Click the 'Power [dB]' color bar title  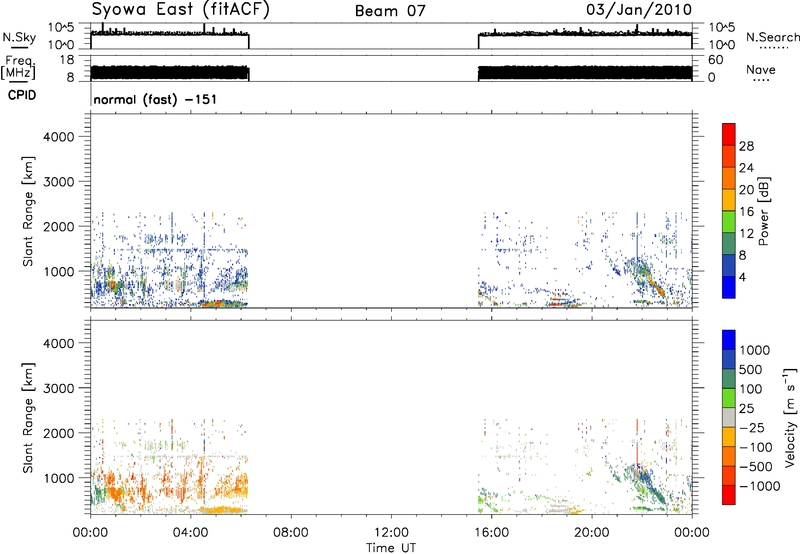[x=764, y=211]
